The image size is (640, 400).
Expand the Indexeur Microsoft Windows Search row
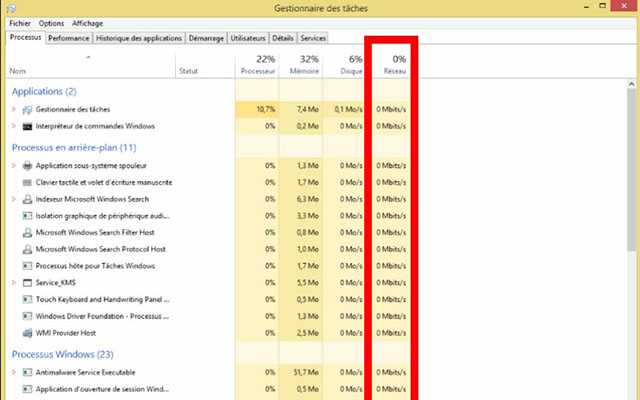(x=14, y=199)
